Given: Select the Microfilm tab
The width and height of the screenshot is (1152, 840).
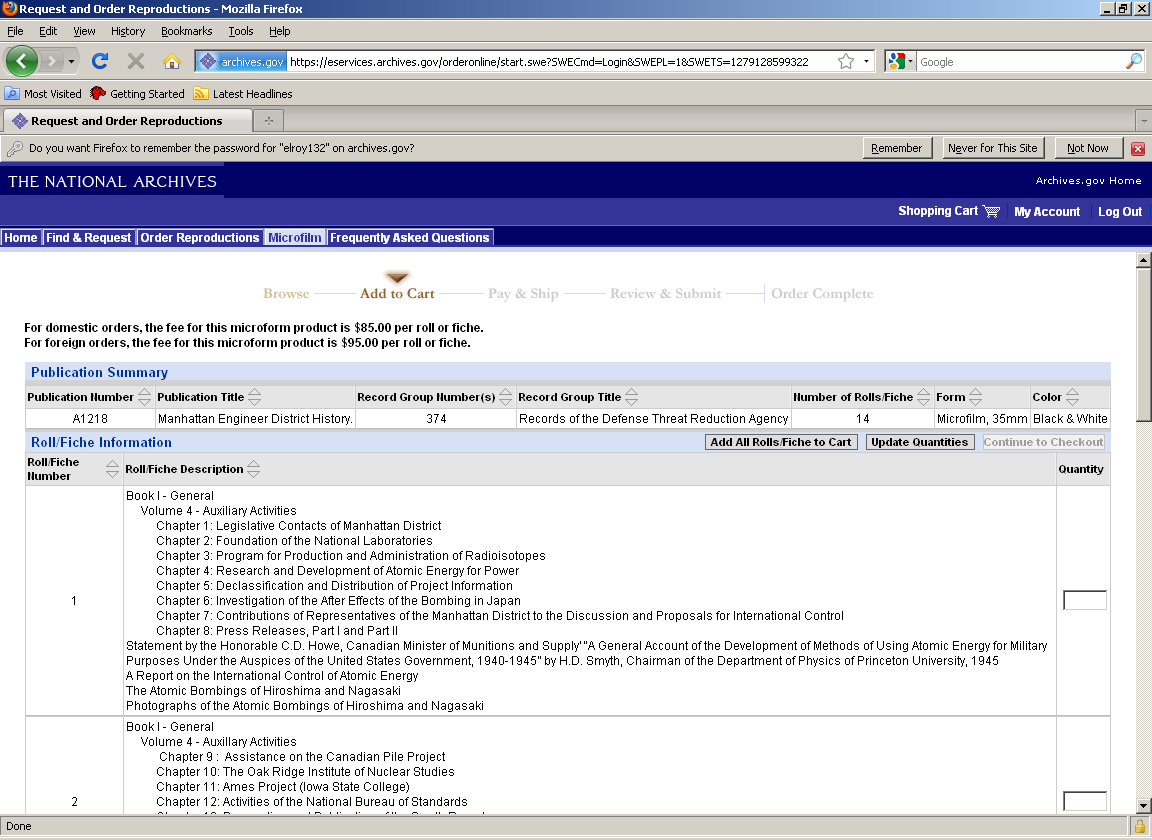Looking at the screenshot, I should (x=295, y=237).
